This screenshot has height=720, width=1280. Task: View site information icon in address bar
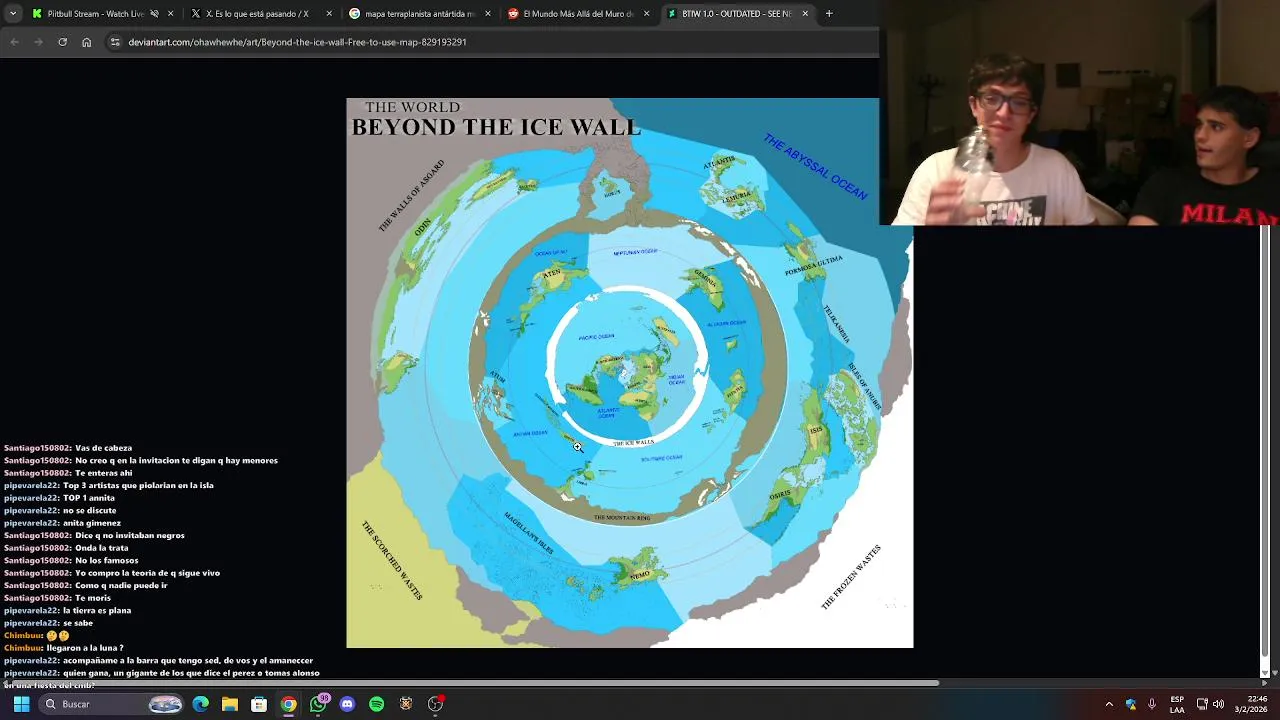pos(115,42)
